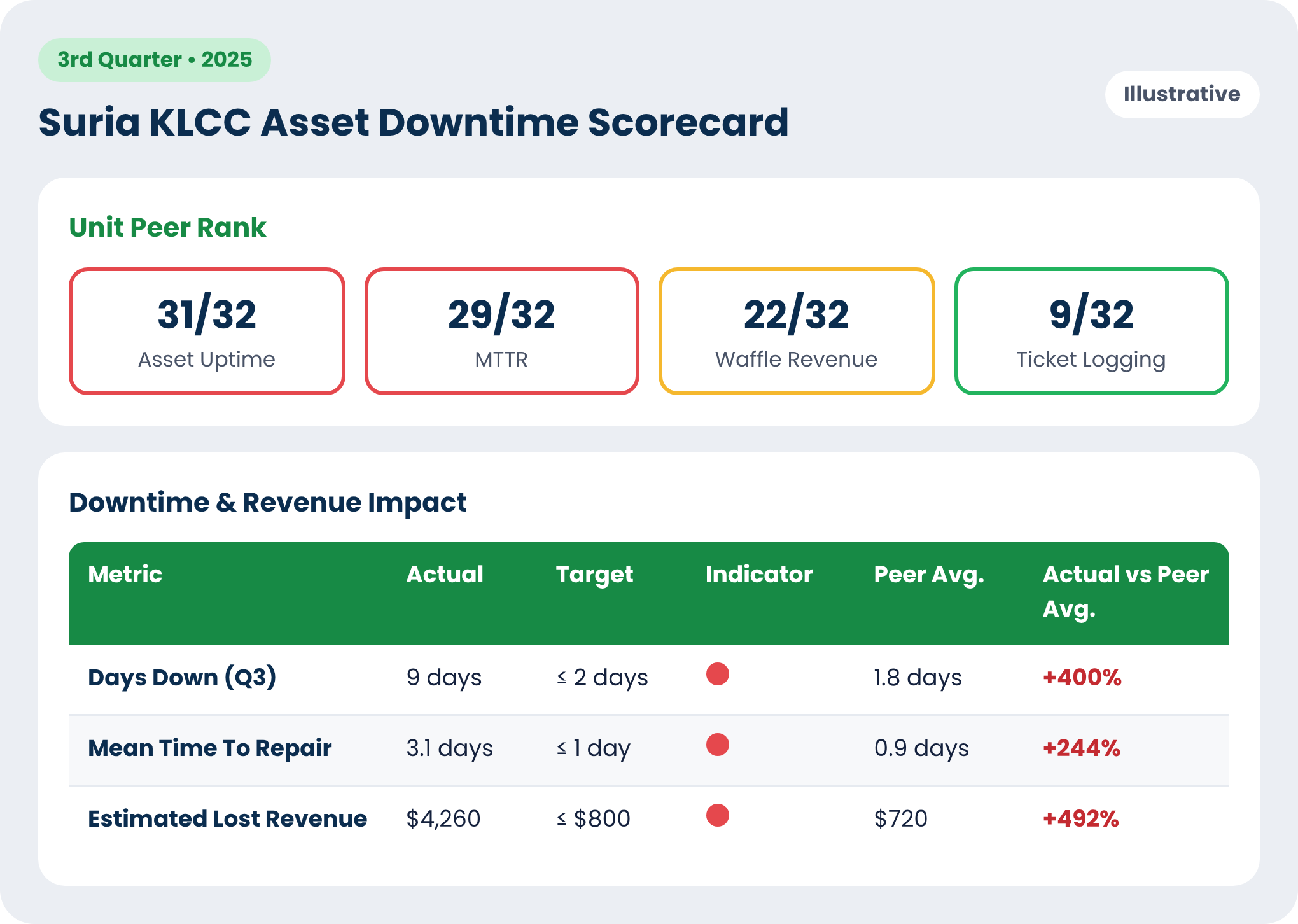This screenshot has height=924, width=1298.
Task: Open the 31/32 Asset Uptime rank card
Action: click(207, 331)
